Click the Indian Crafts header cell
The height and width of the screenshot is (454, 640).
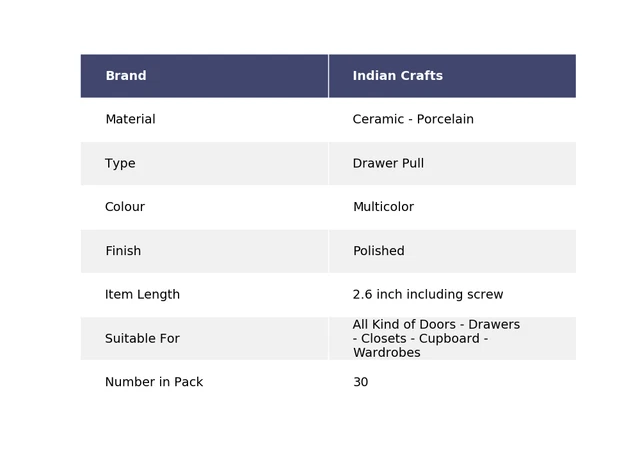(x=452, y=76)
